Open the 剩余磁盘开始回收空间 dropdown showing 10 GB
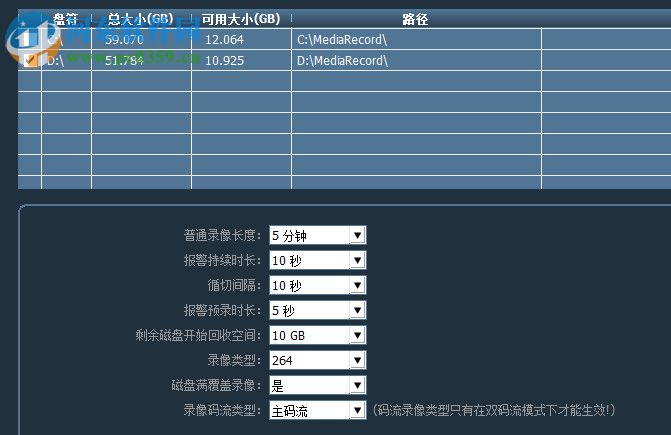The height and width of the screenshot is (435, 671). click(x=318, y=335)
